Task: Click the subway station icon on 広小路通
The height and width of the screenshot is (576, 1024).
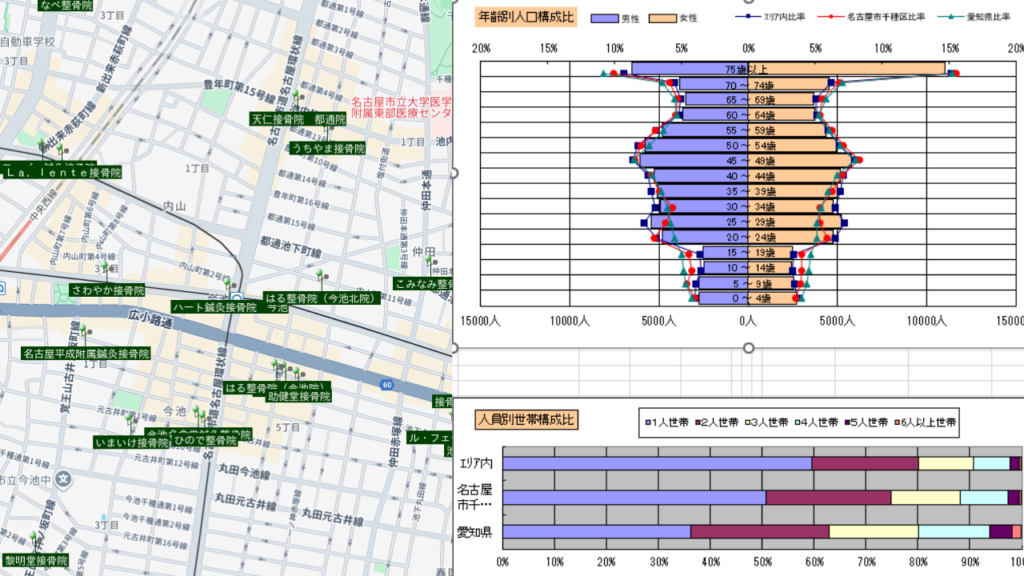Action: (x=239, y=297)
